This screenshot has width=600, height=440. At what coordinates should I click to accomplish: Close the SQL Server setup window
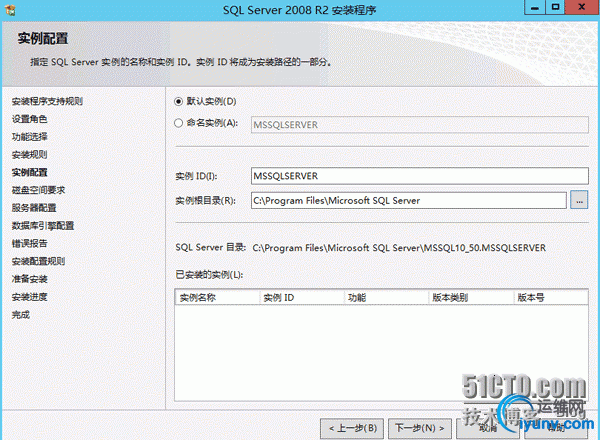(x=582, y=7)
